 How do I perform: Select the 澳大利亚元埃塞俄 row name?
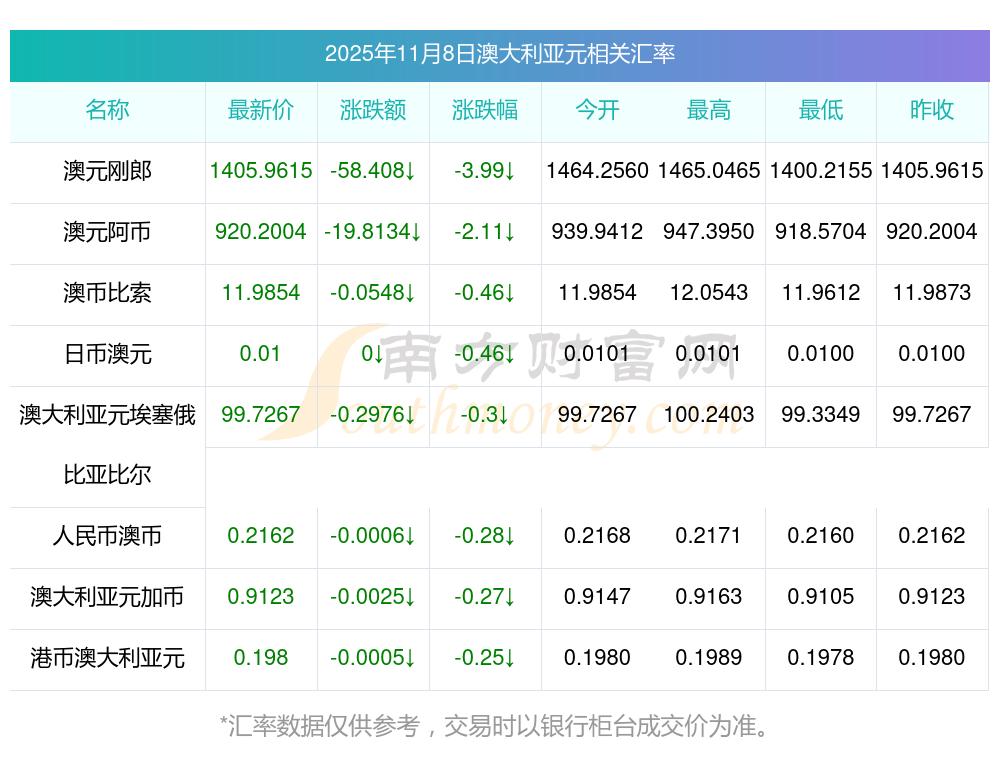(107, 415)
